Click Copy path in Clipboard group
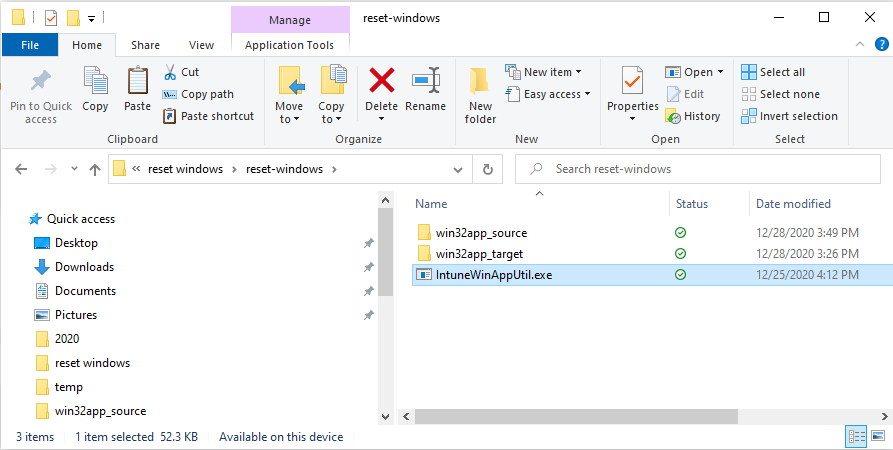Image resolution: width=893 pixels, height=450 pixels. pos(198,94)
